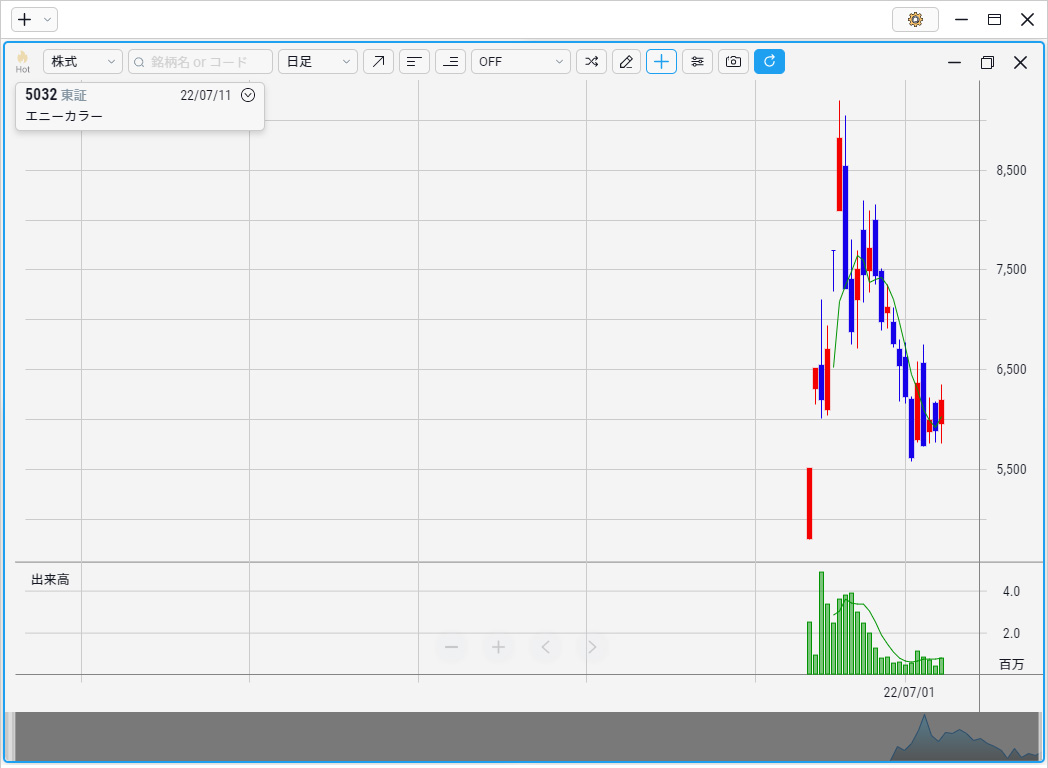Viewport: 1048px width, 768px height.
Task: Click the 8,500 price axis label
Action: click(1011, 170)
